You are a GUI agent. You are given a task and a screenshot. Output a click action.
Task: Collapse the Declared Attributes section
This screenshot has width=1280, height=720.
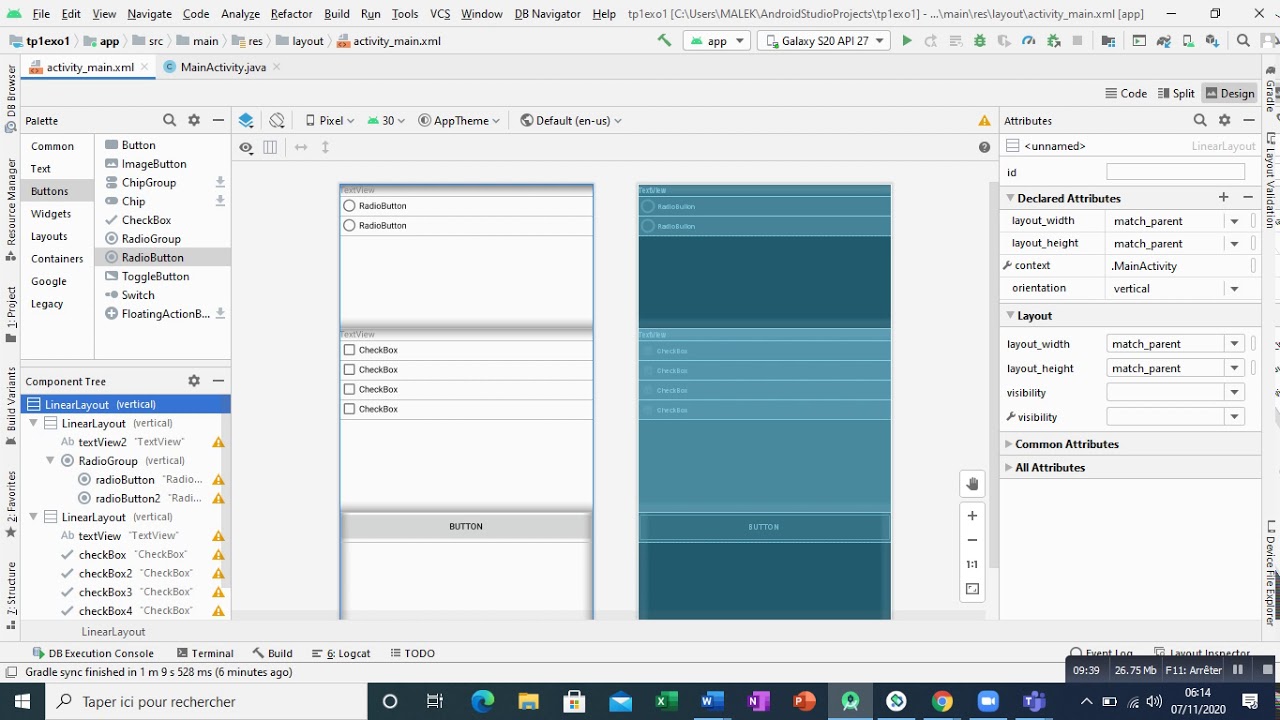coord(1010,198)
